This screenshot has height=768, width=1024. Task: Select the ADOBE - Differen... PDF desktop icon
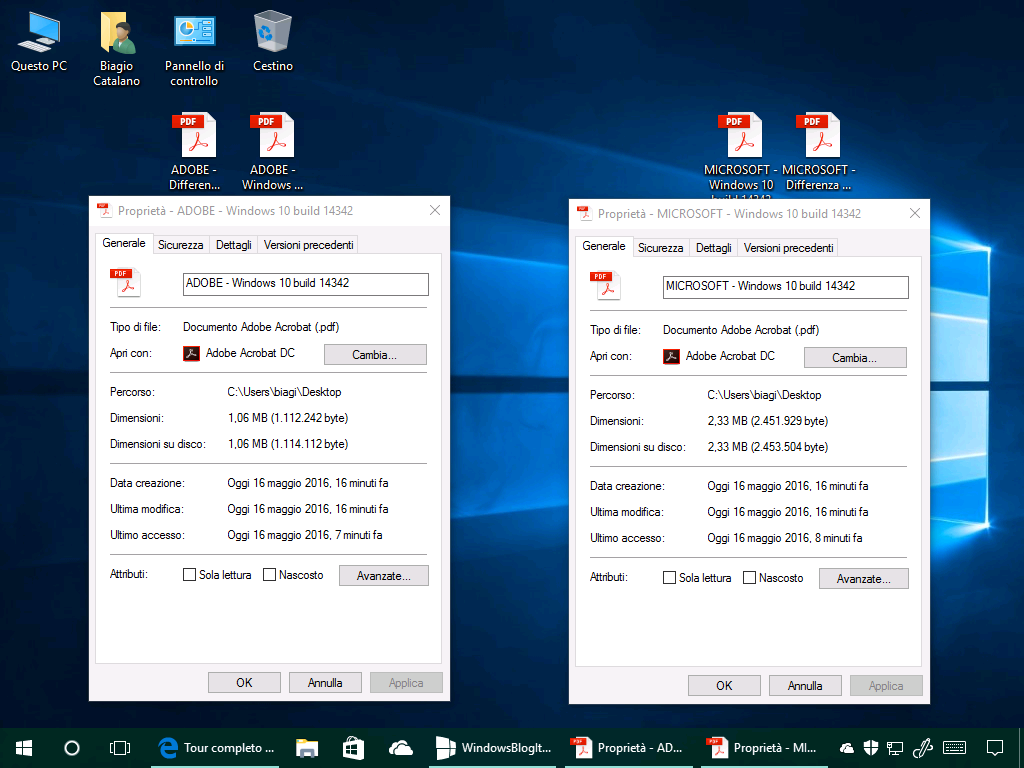194,152
